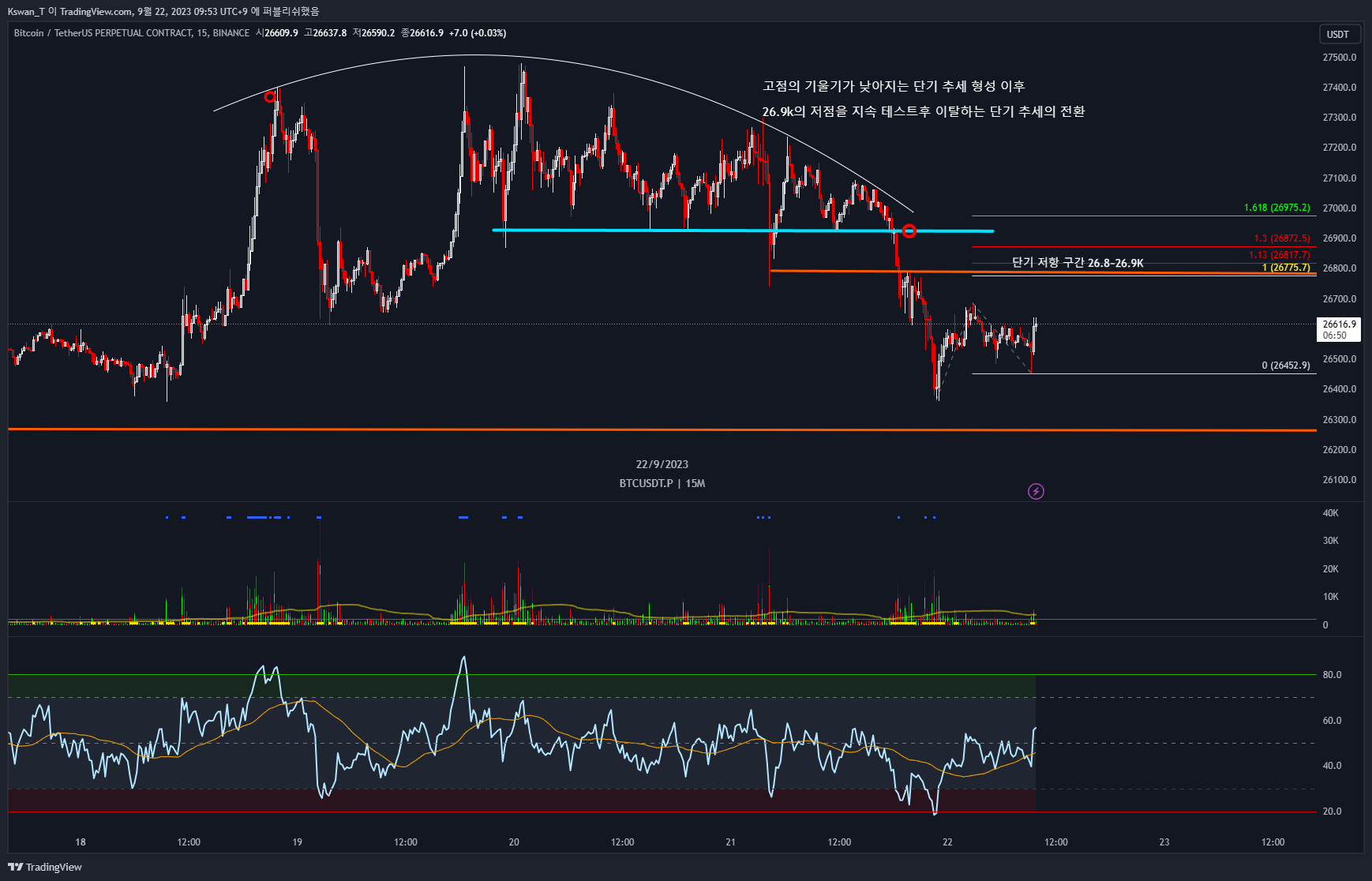Click the 21 date on time axis
Screen dimensions: 1372x881
[x=731, y=842]
